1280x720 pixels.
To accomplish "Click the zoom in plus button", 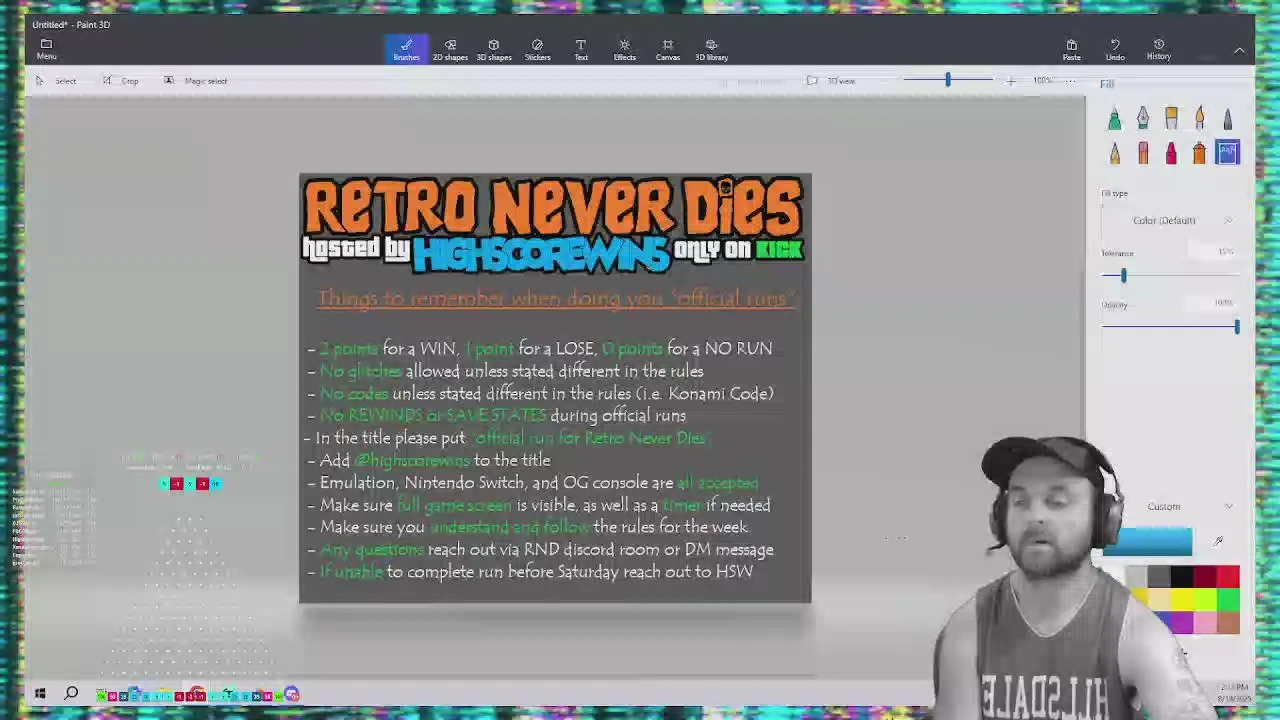I will pyautogui.click(x=1010, y=81).
